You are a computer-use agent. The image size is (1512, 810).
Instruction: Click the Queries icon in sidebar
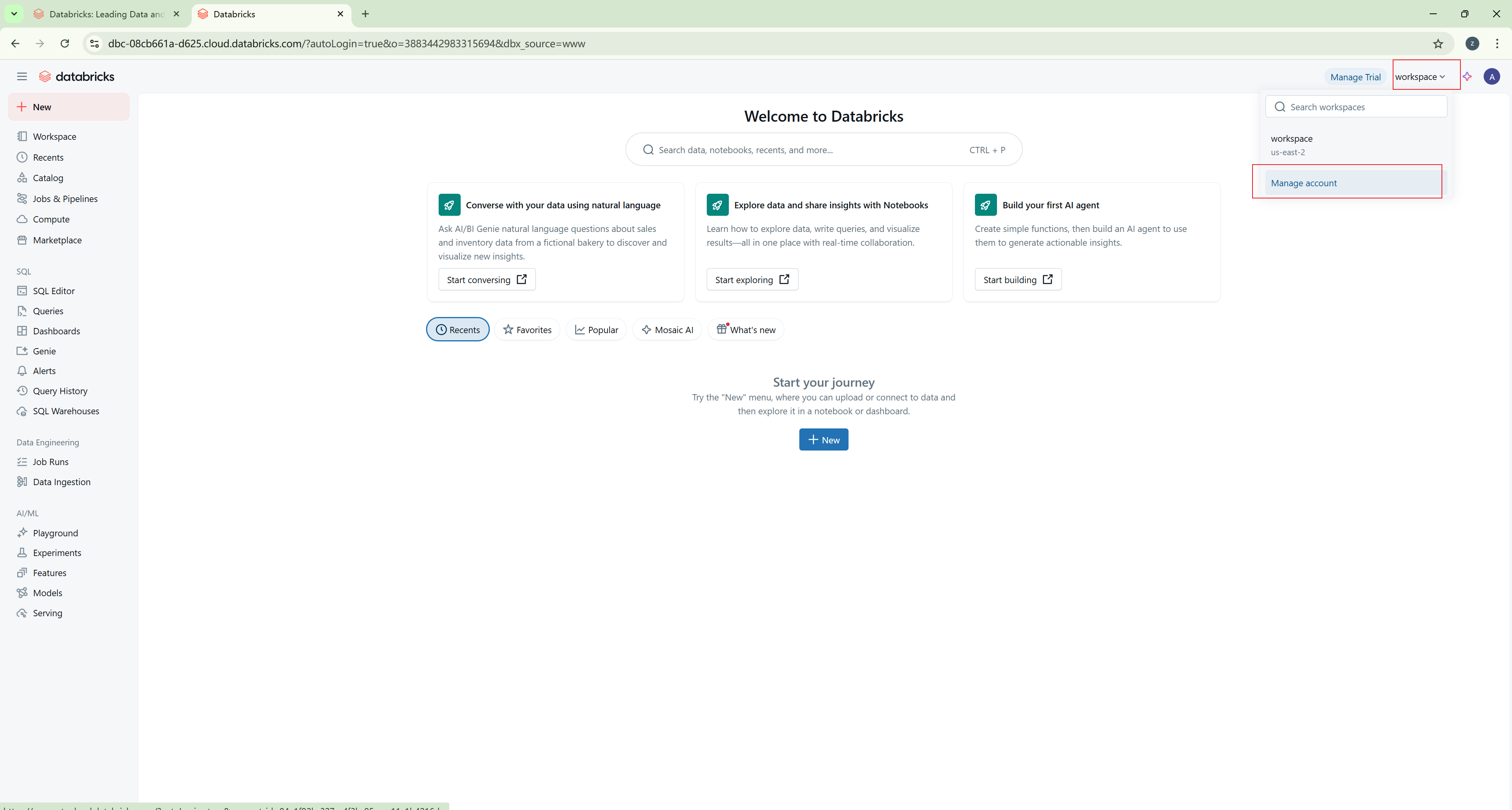click(x=22, y=311)
